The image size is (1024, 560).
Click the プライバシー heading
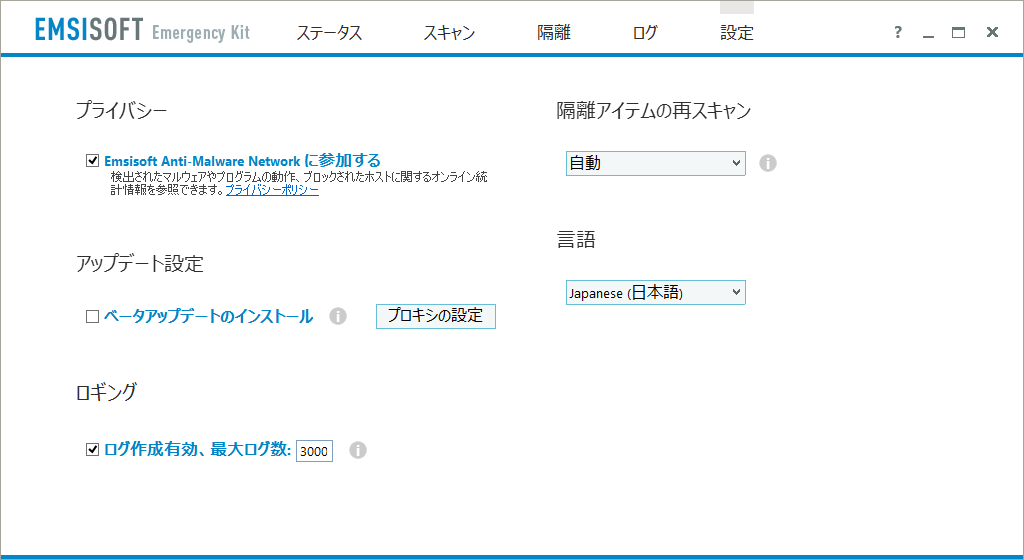(x=121, y=110)
